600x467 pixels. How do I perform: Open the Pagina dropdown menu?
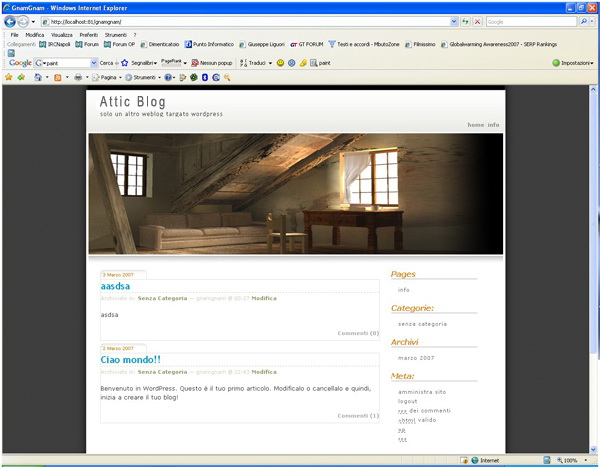pyautogui.click(x=108, y=77)
